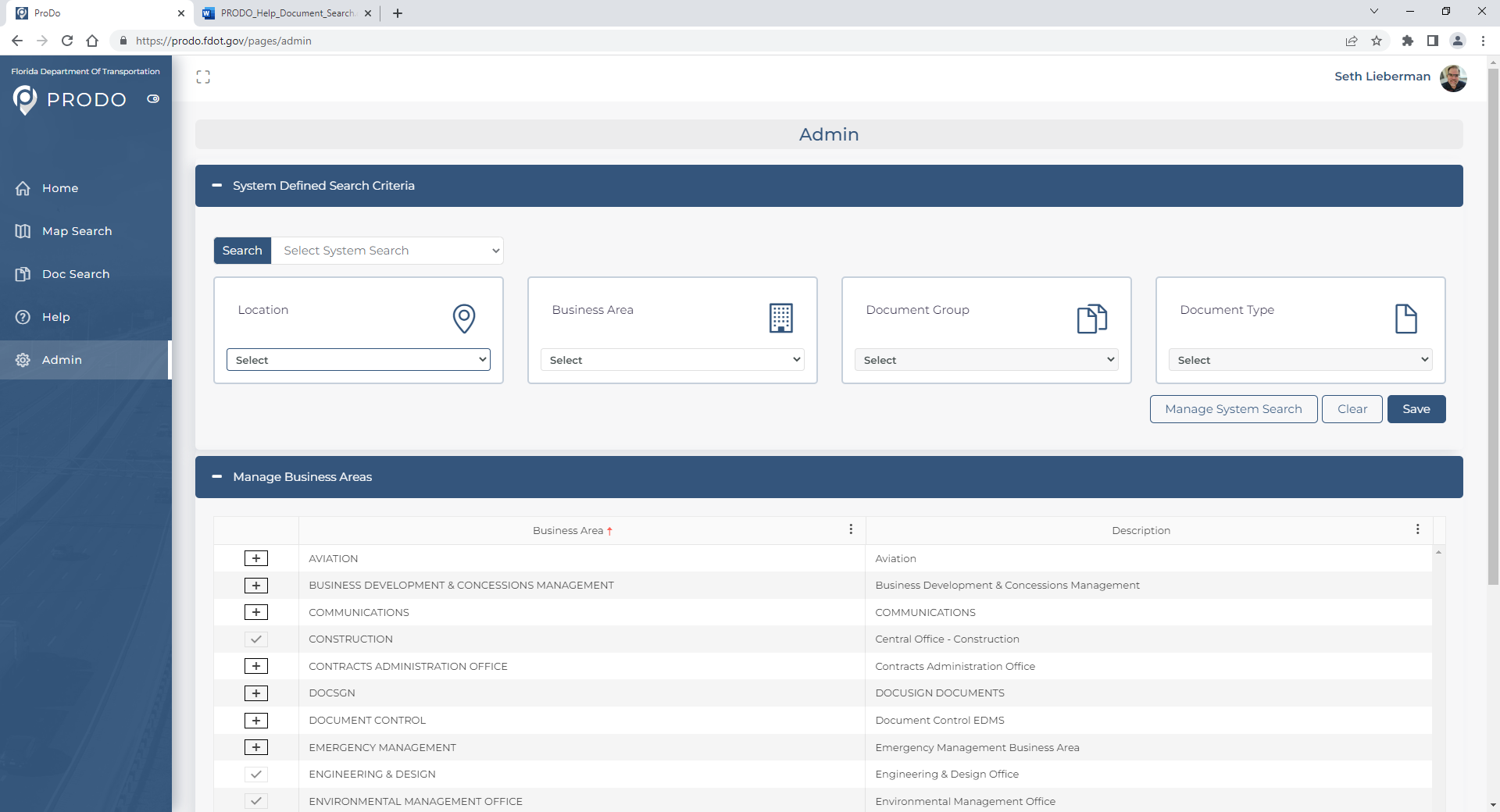Click the PRODO logo icon
The height and width of the screenshot is (812, 1500).
click(25, 100)
